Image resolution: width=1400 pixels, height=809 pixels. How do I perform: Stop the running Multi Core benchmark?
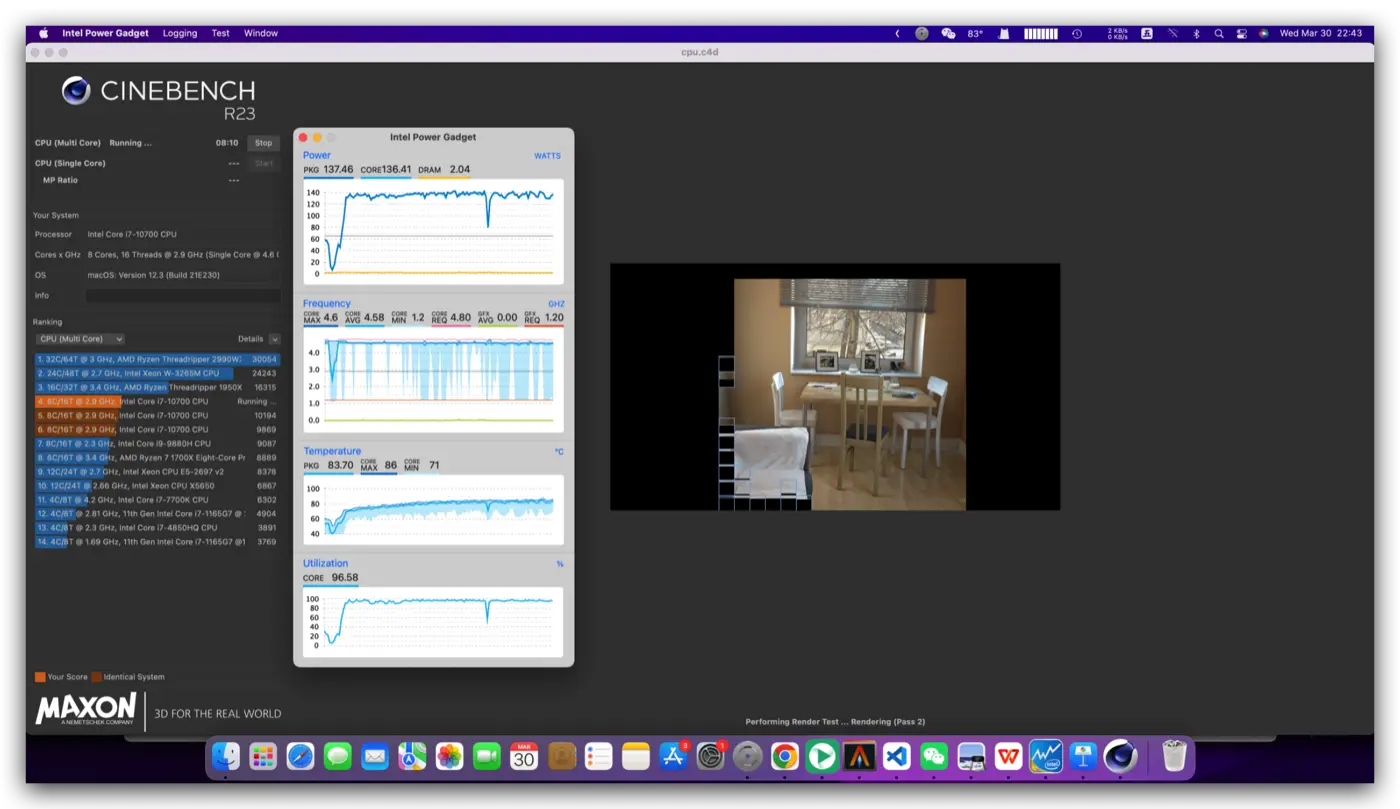tap(263, 143)
